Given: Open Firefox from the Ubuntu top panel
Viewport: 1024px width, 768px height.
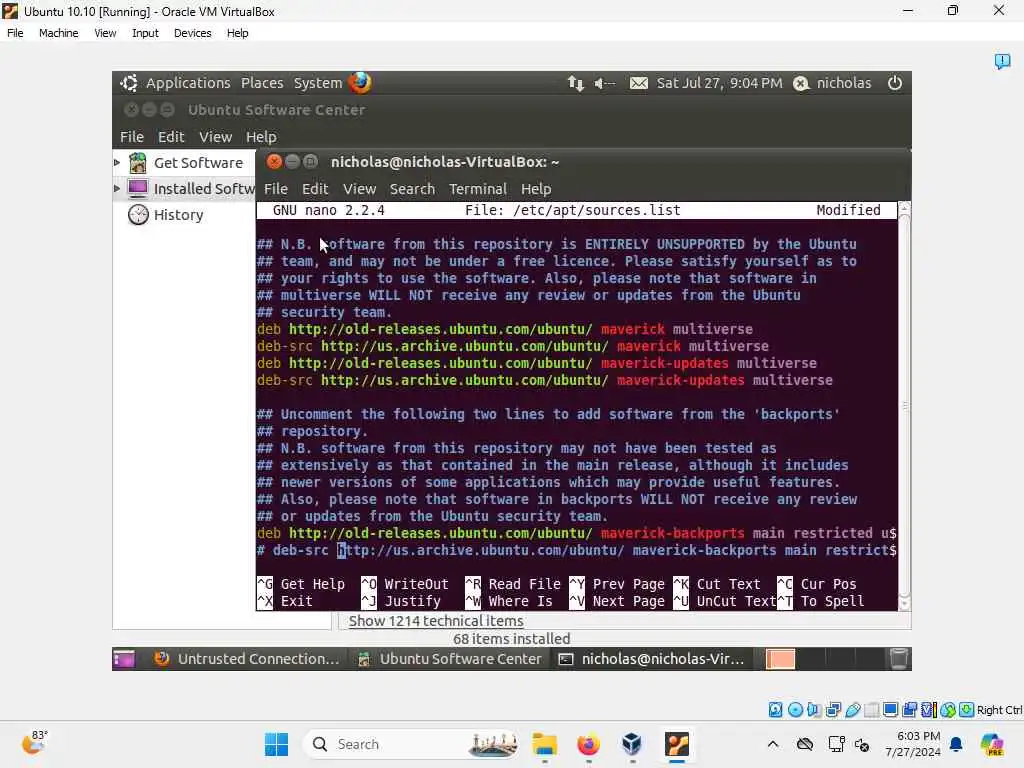Looking at the screenshot, I should tap(360, 83).
